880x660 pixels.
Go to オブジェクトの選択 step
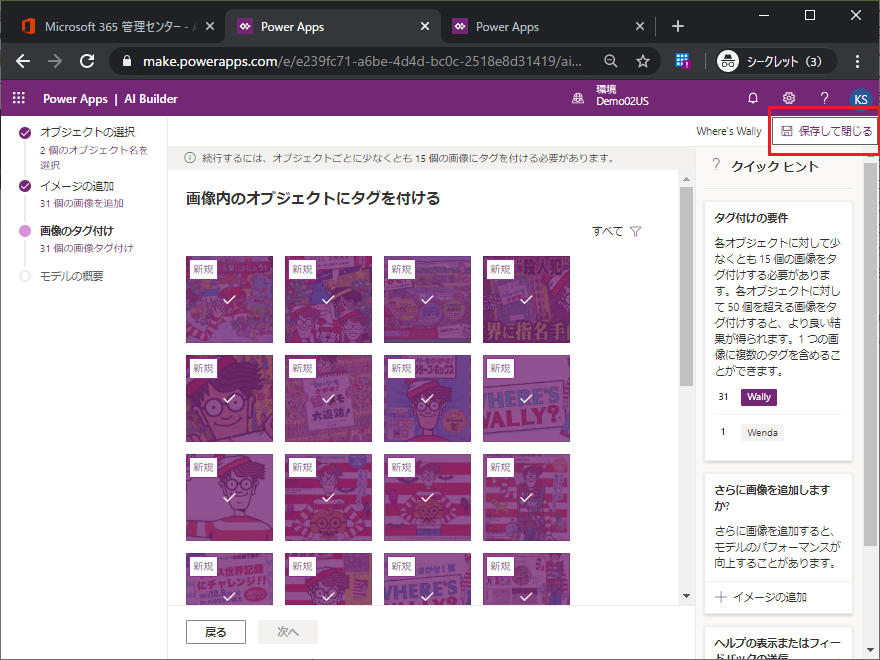87,132
